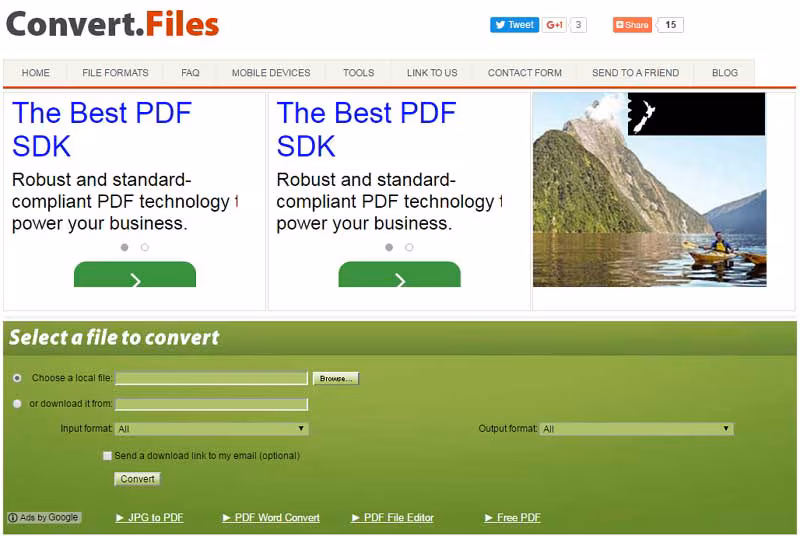Open LINK TO US page
The image size is (800, 536).
click(432, 73)
